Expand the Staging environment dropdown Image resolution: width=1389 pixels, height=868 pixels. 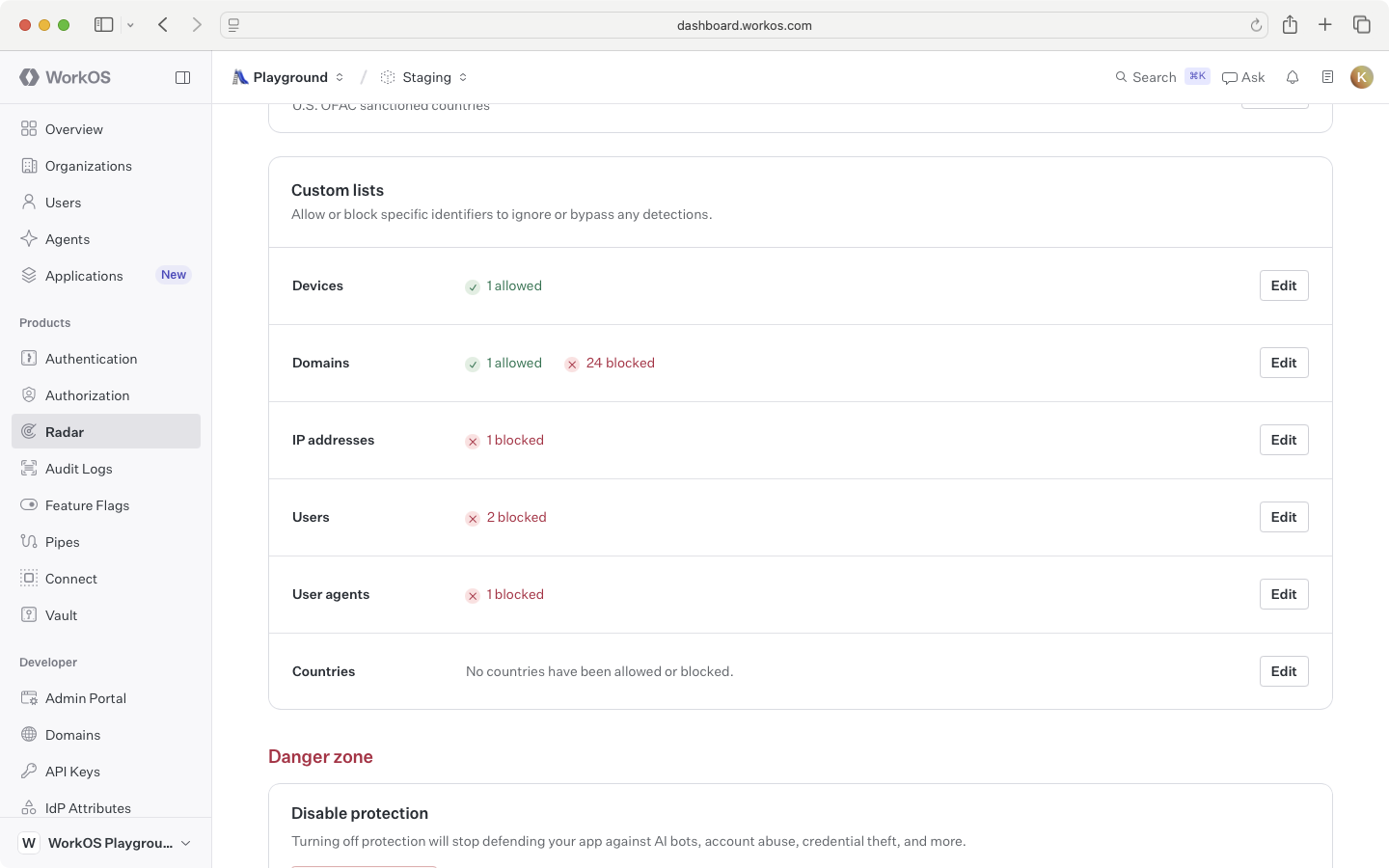point(424,77)
